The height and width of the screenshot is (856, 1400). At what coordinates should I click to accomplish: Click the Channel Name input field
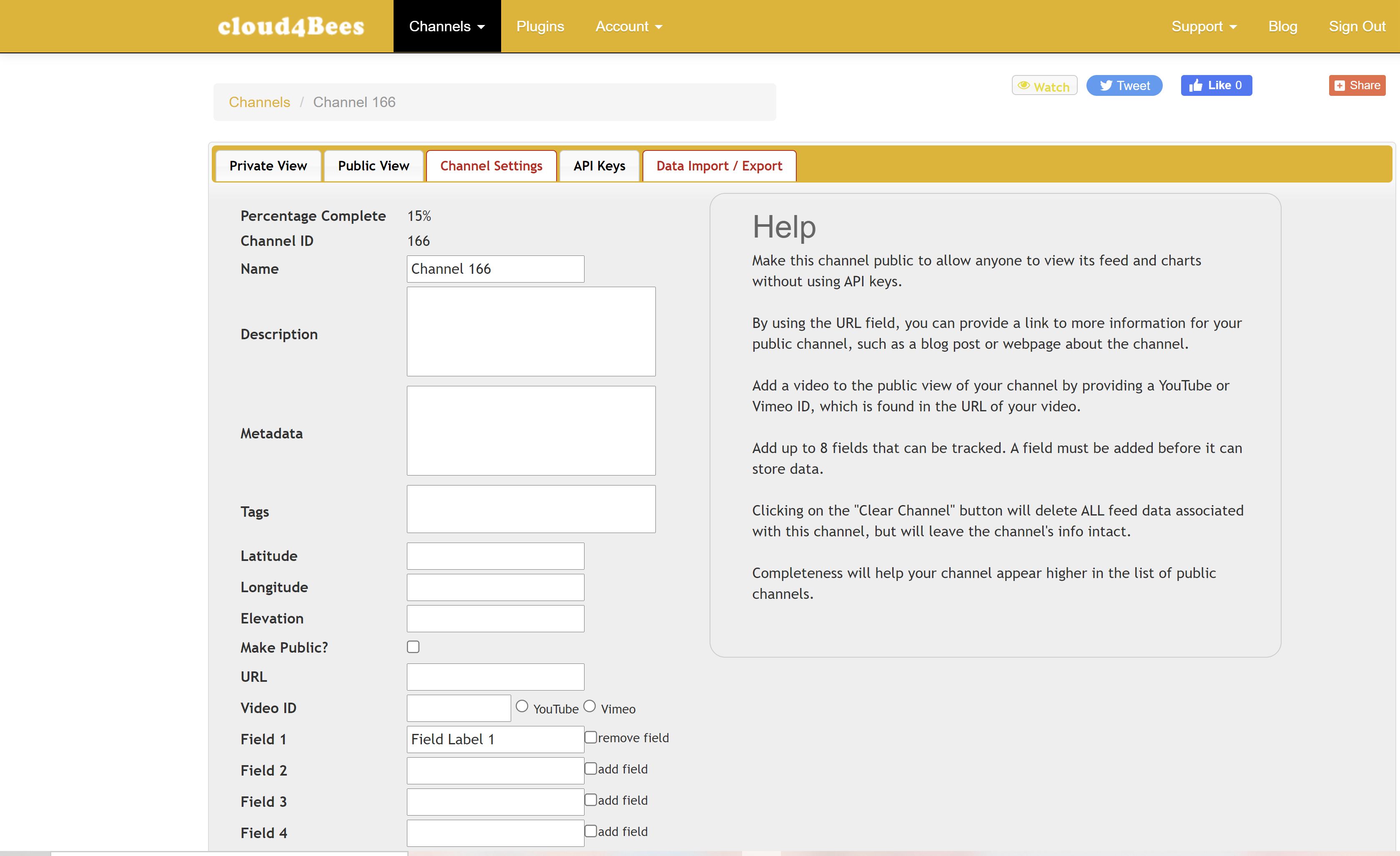tap(496, 268)
